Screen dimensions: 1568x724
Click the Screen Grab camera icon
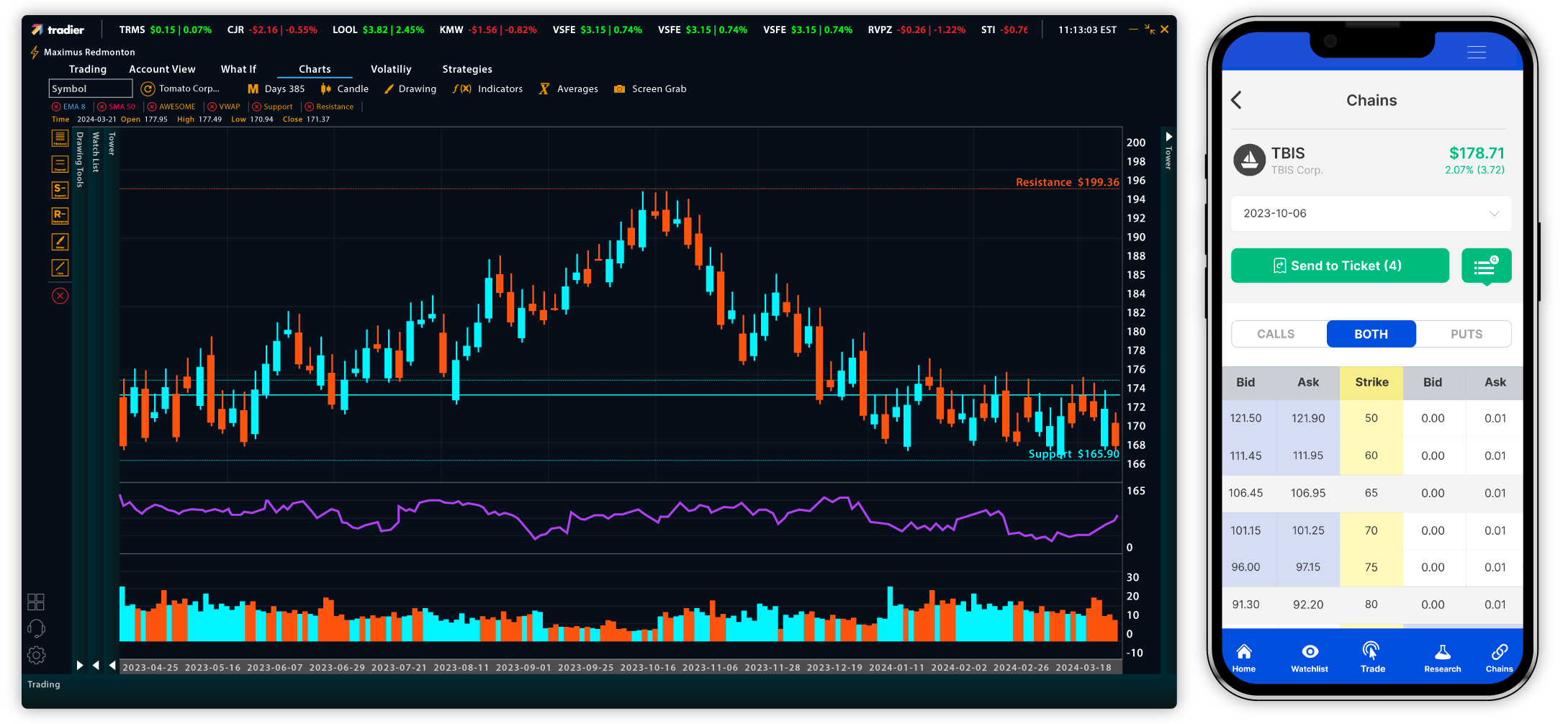619,89
